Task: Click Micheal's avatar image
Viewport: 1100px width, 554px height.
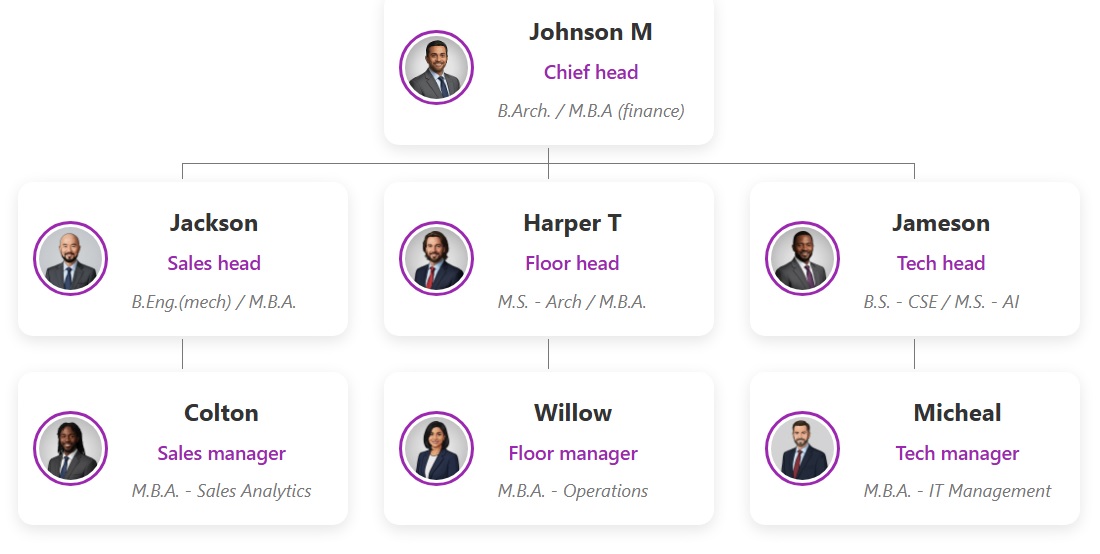Action: [x=802, y=449]
